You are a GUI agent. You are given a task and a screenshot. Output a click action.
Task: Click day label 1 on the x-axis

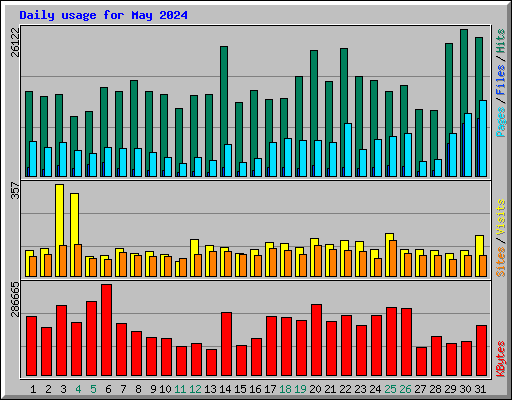[33, 389]
